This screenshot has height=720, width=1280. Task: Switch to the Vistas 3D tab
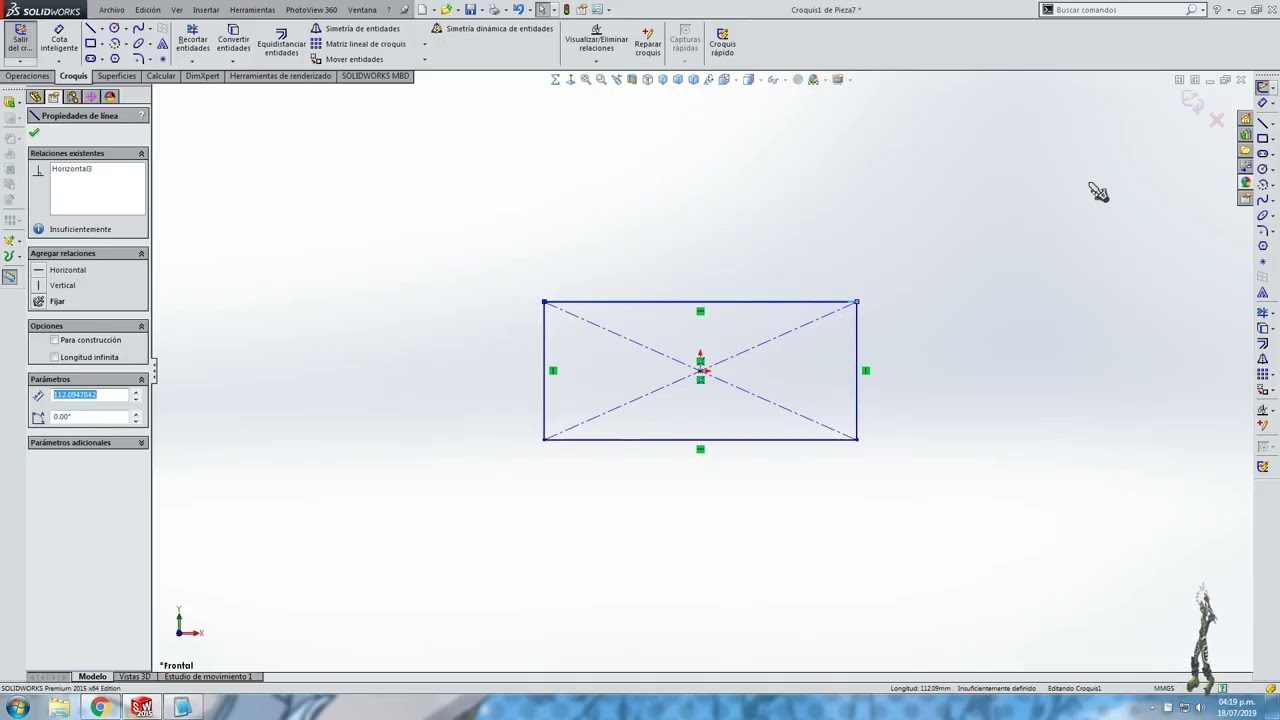(x=134, y=677)
